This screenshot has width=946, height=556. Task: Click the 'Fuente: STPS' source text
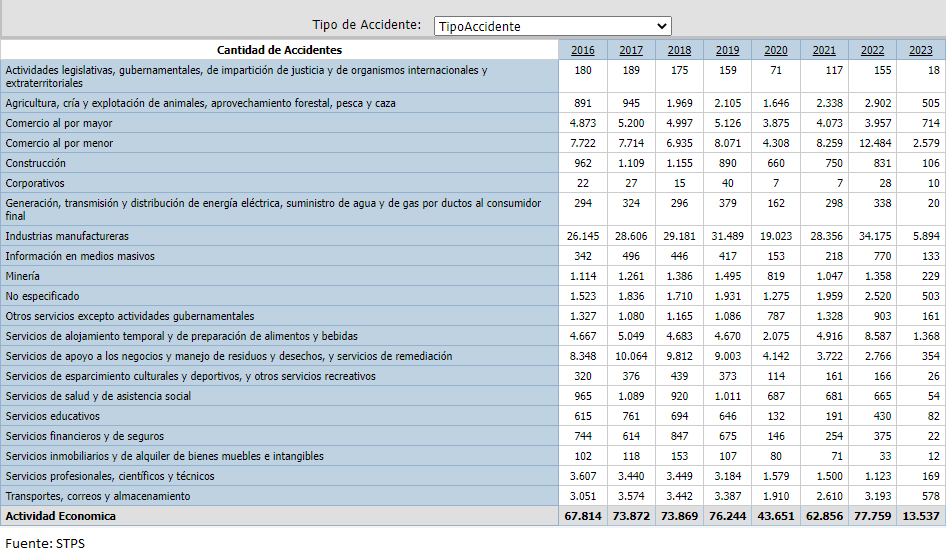pos(45,543)
